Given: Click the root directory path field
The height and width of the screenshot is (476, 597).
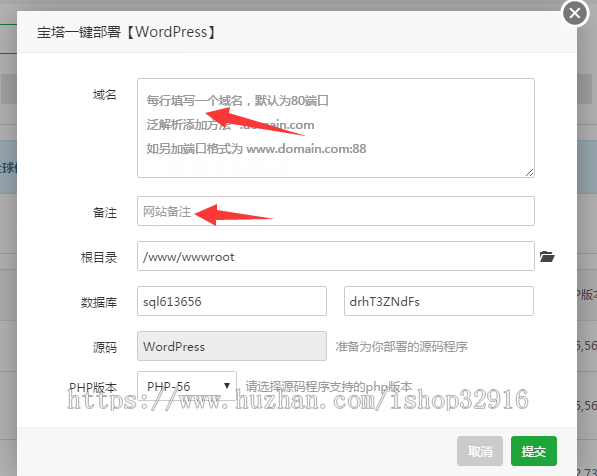Looking at the screenshot, I should coord(336,256).
